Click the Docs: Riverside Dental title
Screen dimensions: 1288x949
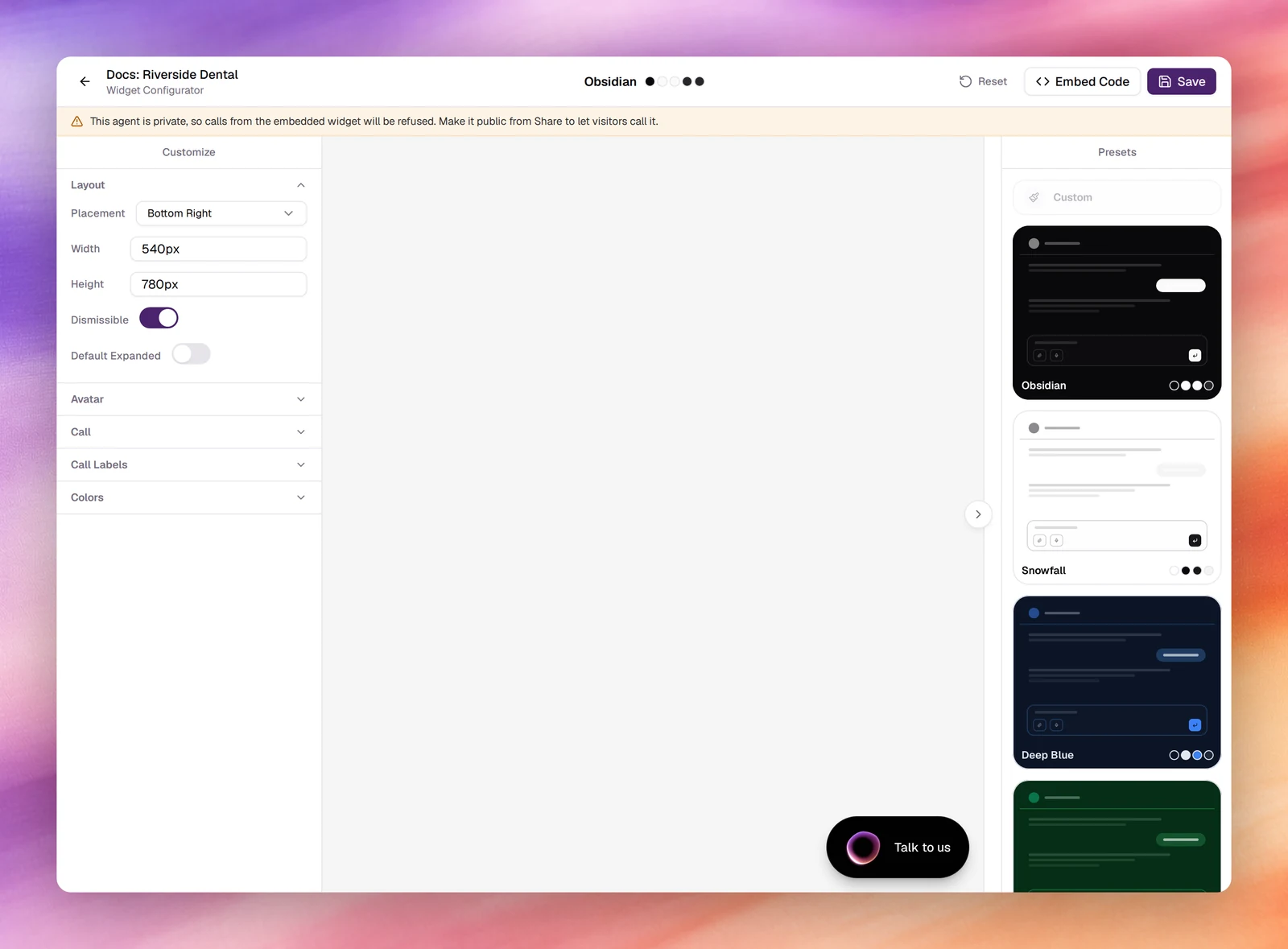point(172,75)
